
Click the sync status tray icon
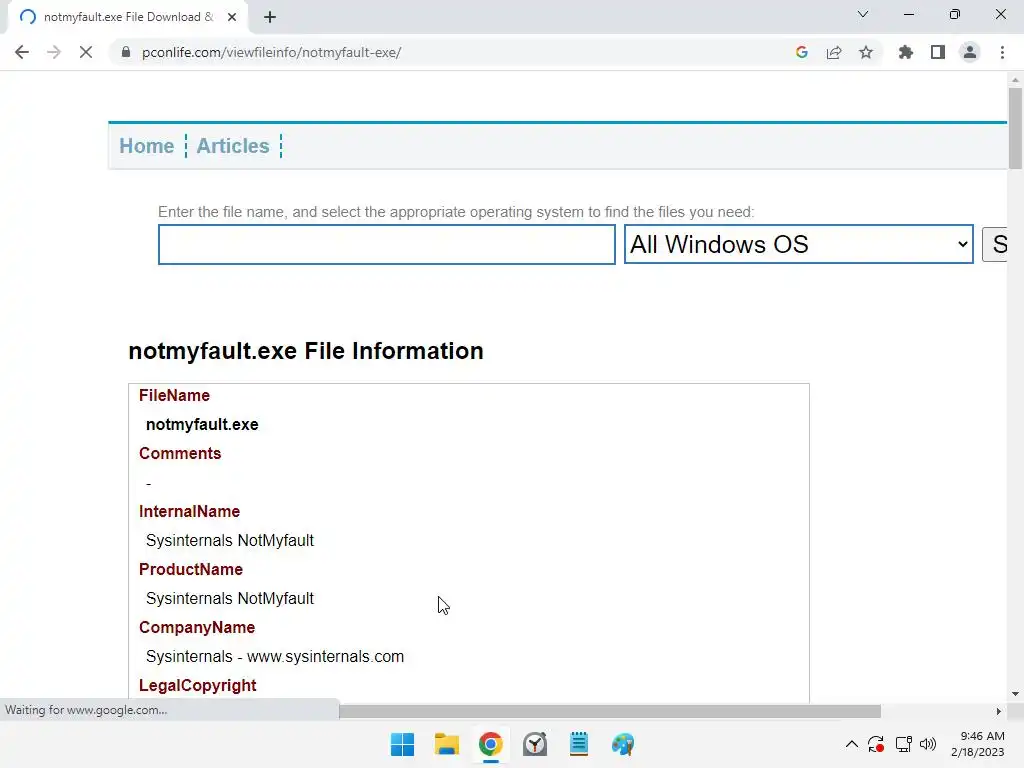click(876, 744)
